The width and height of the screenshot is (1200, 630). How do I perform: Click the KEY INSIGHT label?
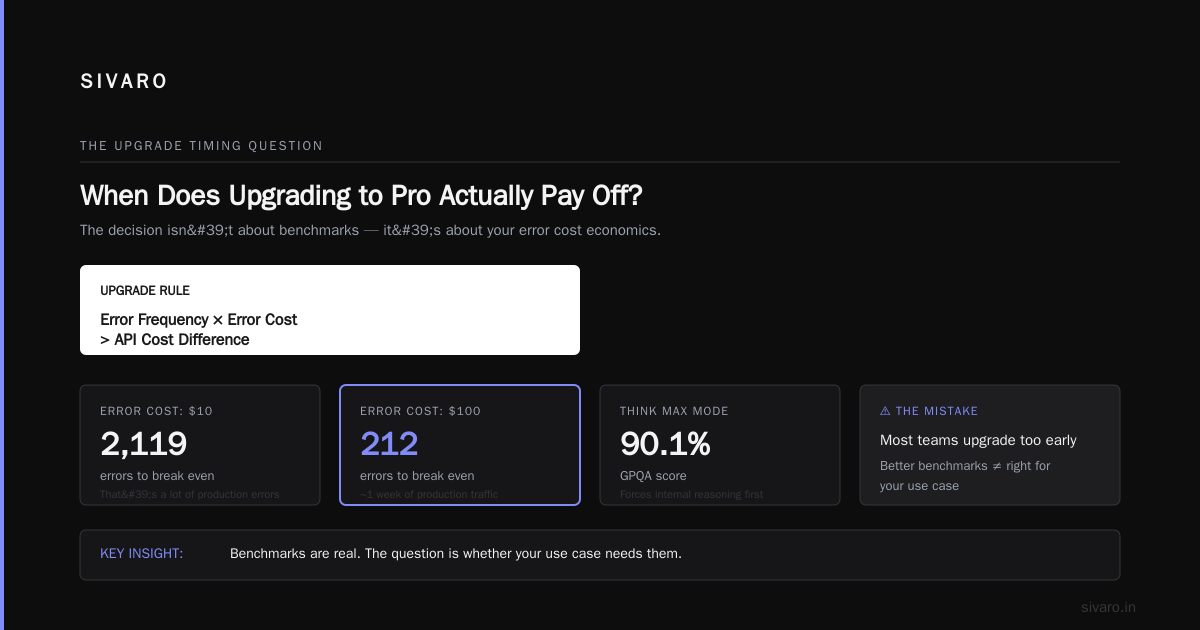tap(142, 553)
